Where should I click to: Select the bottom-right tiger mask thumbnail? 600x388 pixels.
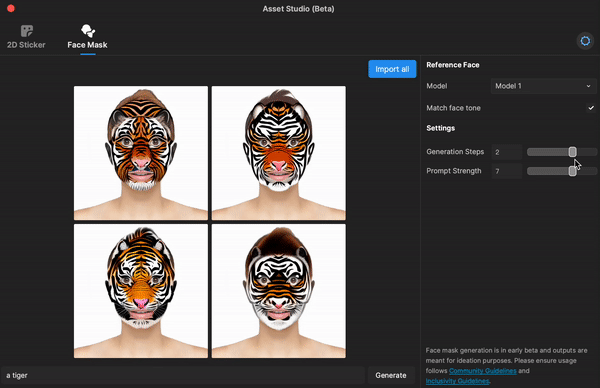[x=279, y=291]
